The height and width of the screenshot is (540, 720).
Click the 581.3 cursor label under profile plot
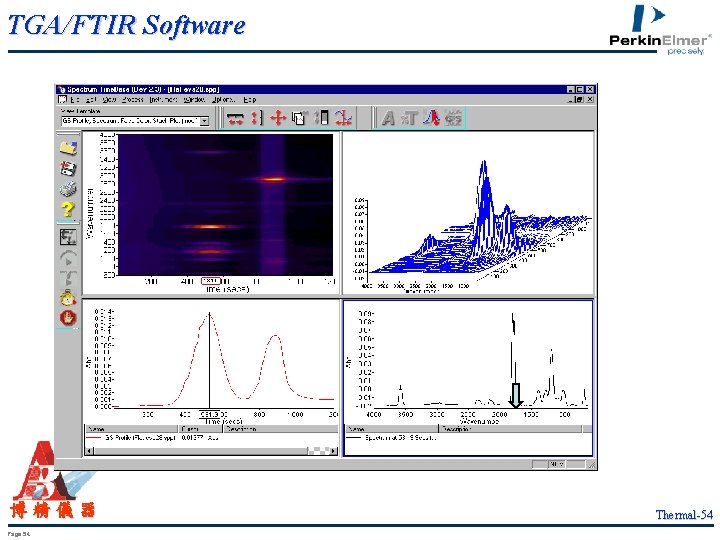click(209, 415)
